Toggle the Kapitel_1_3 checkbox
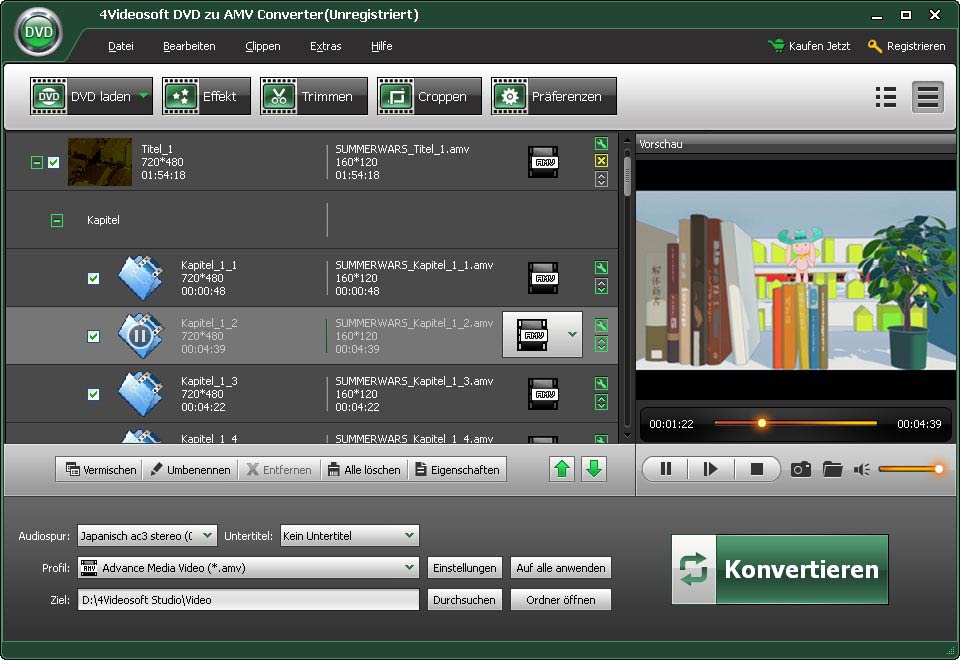This screenshot has height=660, width=960. [93, 394]
